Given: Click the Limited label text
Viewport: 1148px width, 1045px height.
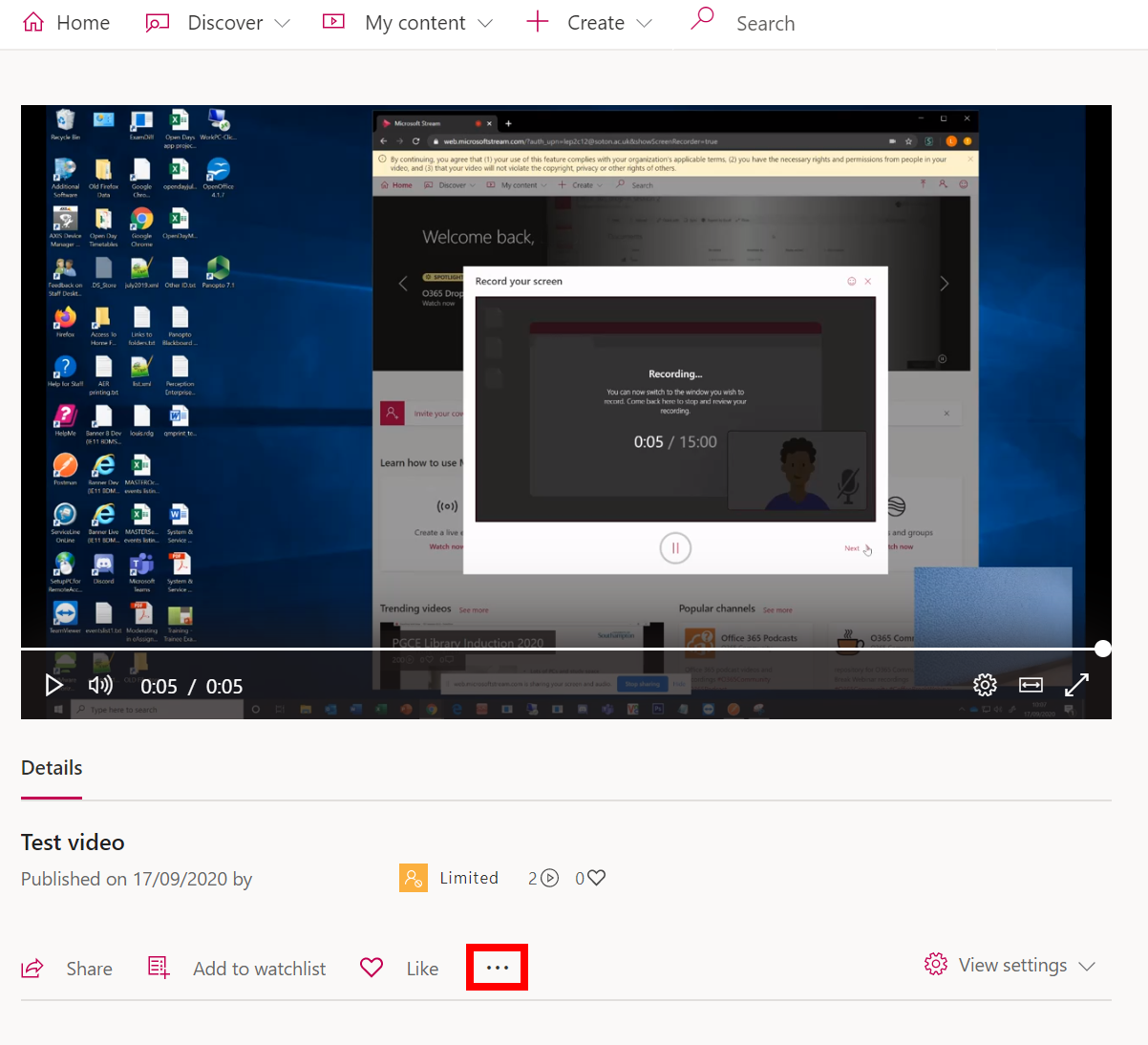Looking at the screenshot, I should point(469,878).
